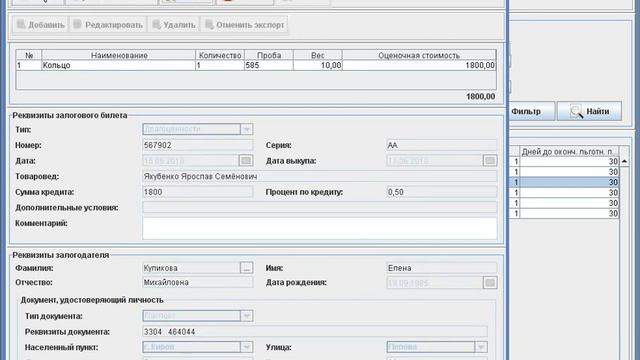640x360 pixels.
Task: Click the scroll up arrow in background table
Action: [624, 162]
